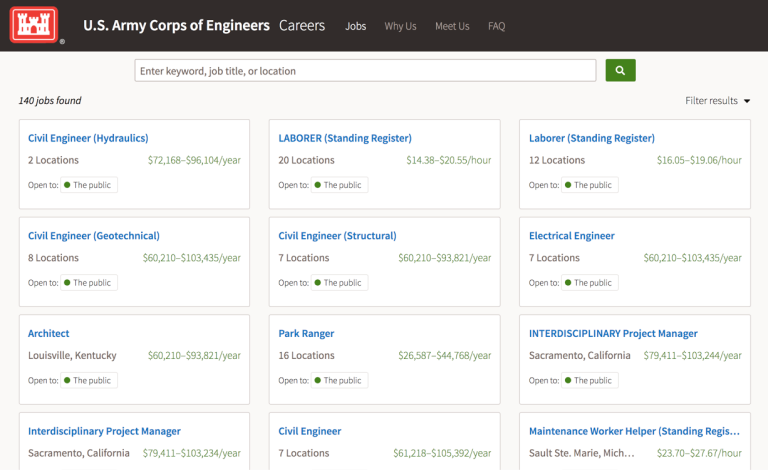Click the green search magnifier button
This screenshot has height=470, width=768.
(x=620, y=70)
